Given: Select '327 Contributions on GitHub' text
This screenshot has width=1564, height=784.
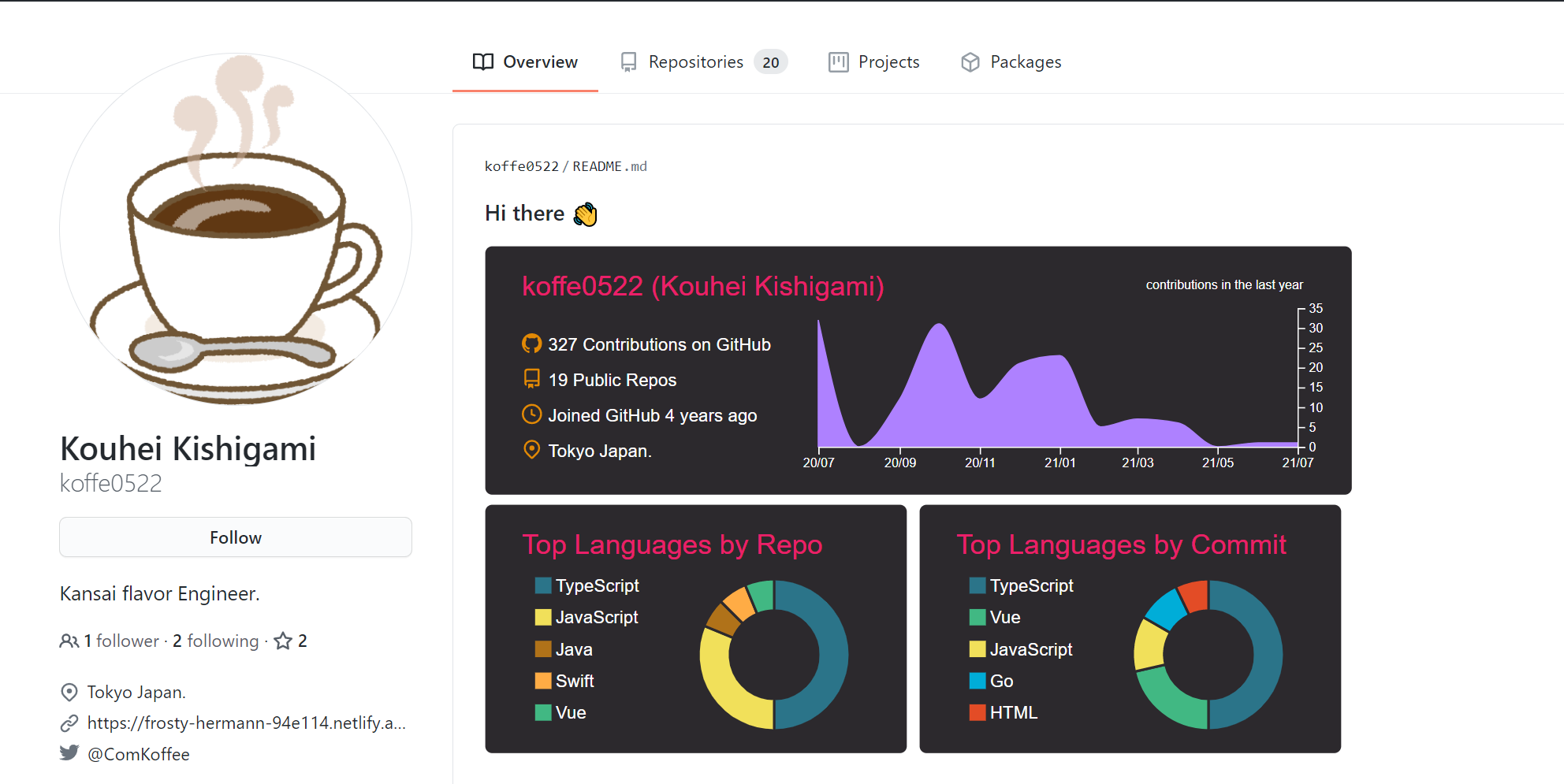Looking at the screenshot, I should click(660, 345).
